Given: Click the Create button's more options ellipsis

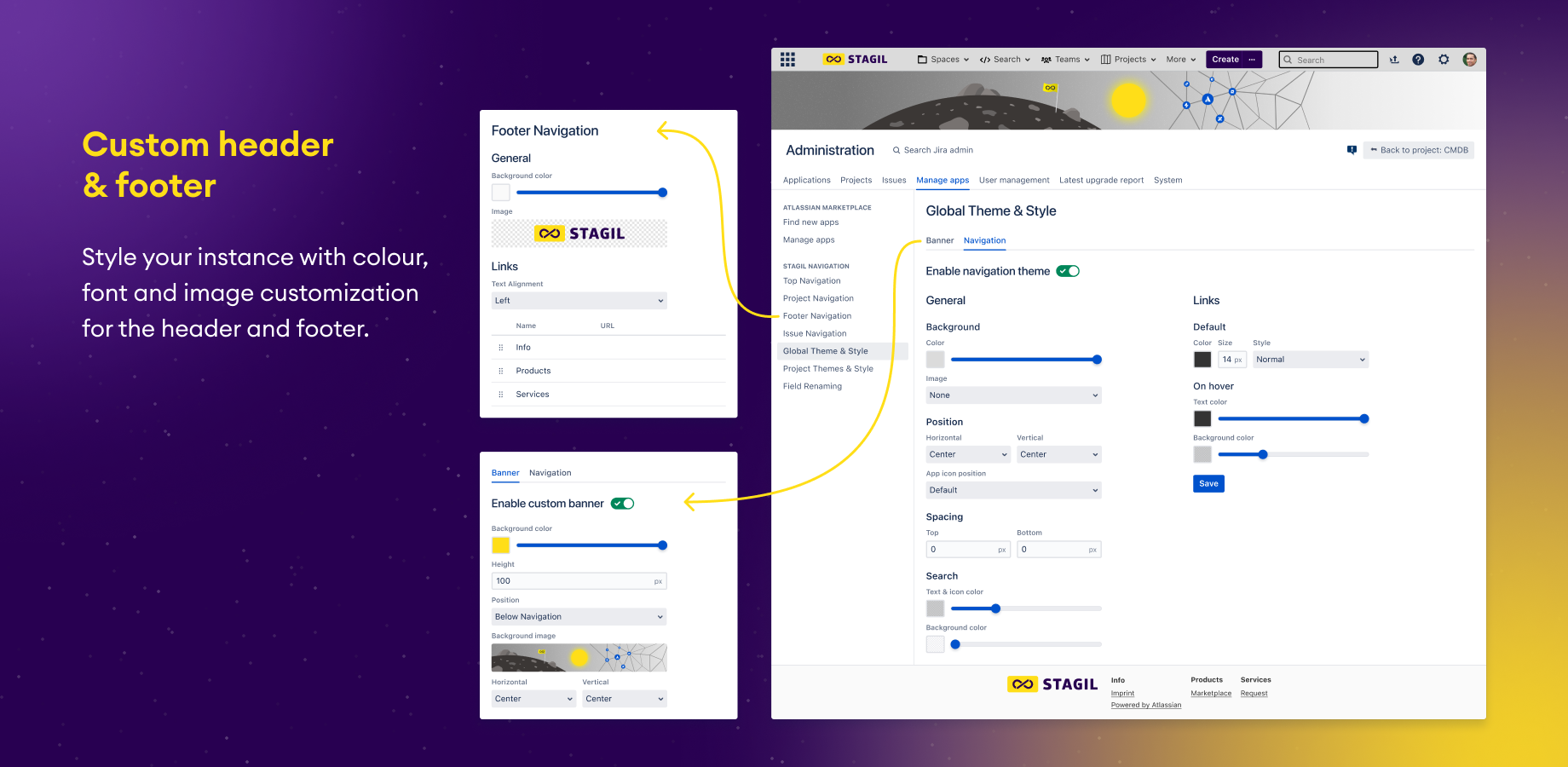Looking at the screenshot, I should pyautogui.click(x=1252, y=60).
